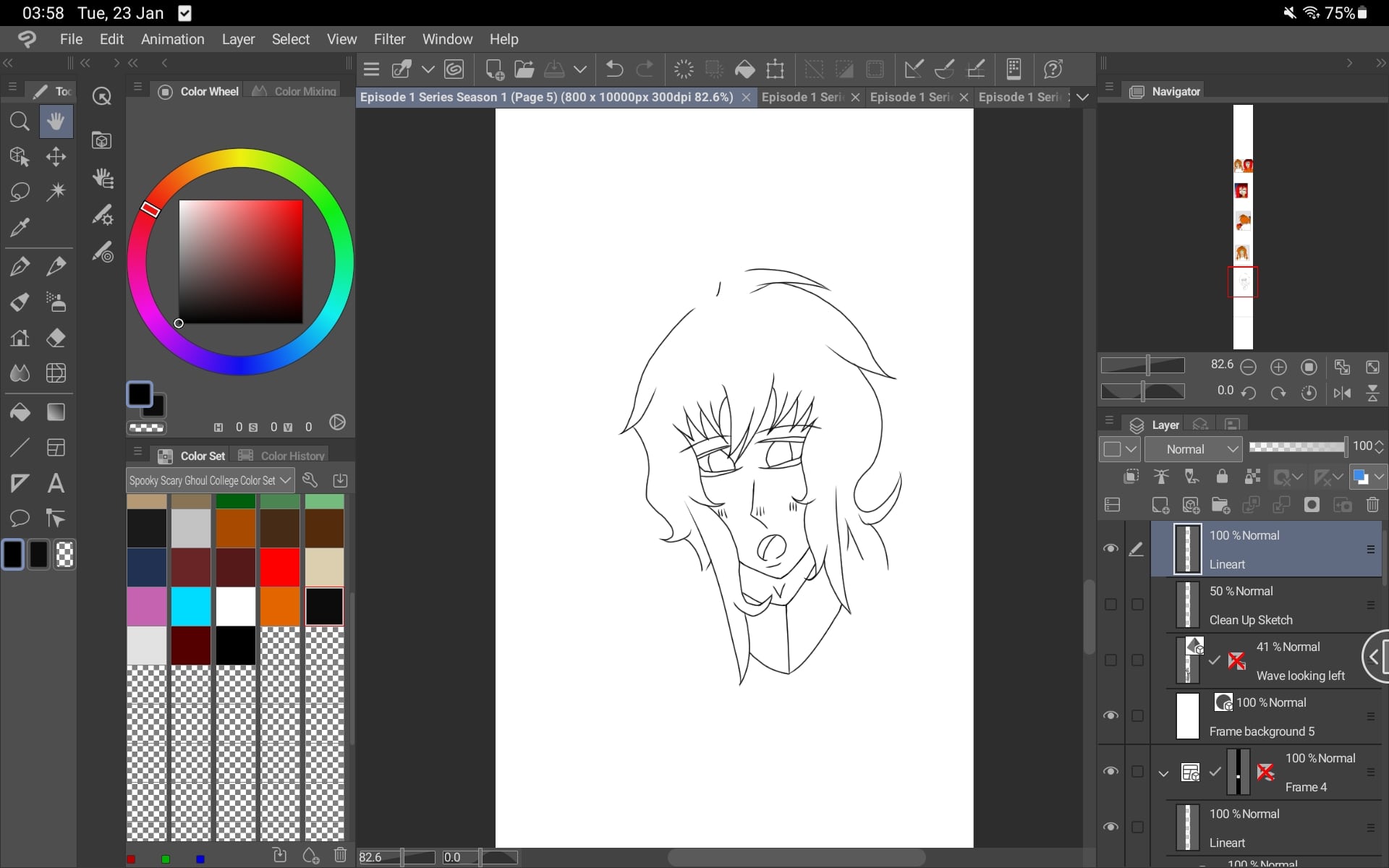Pick the cyan swatch in the color set
Viewport: 1389px width, 868px height.
[191, 606]
